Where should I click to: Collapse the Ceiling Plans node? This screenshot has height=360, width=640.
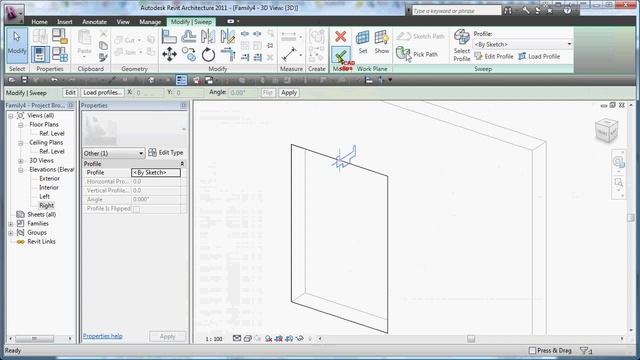20,143
